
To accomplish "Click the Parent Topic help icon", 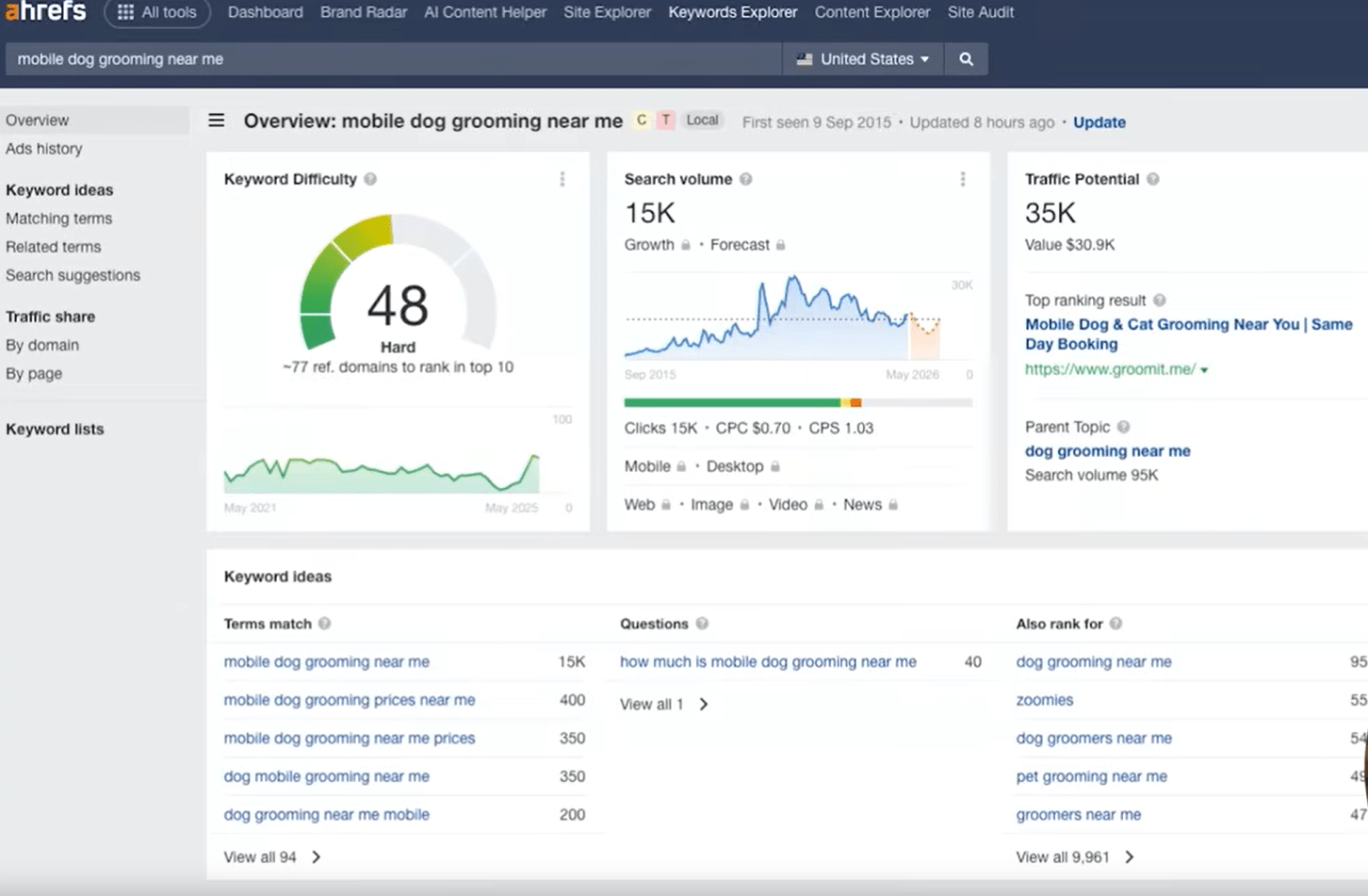I will [x=1123, y=427].
